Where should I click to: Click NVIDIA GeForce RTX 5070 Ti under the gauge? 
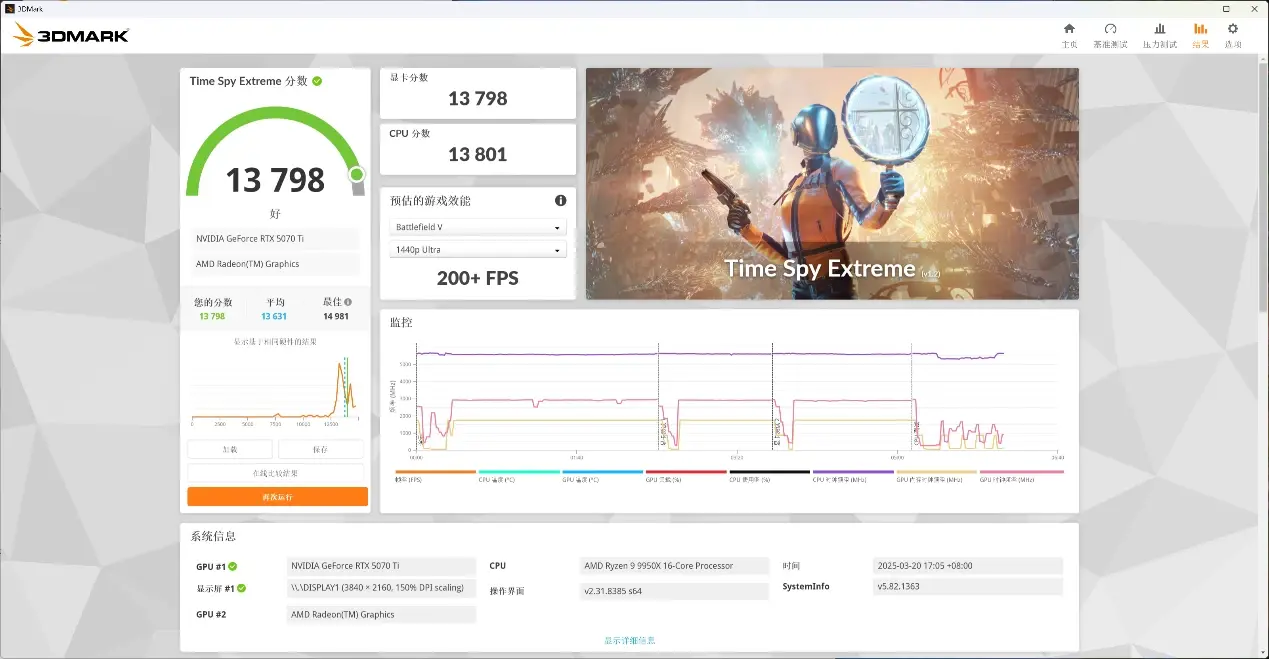(274, 238)
